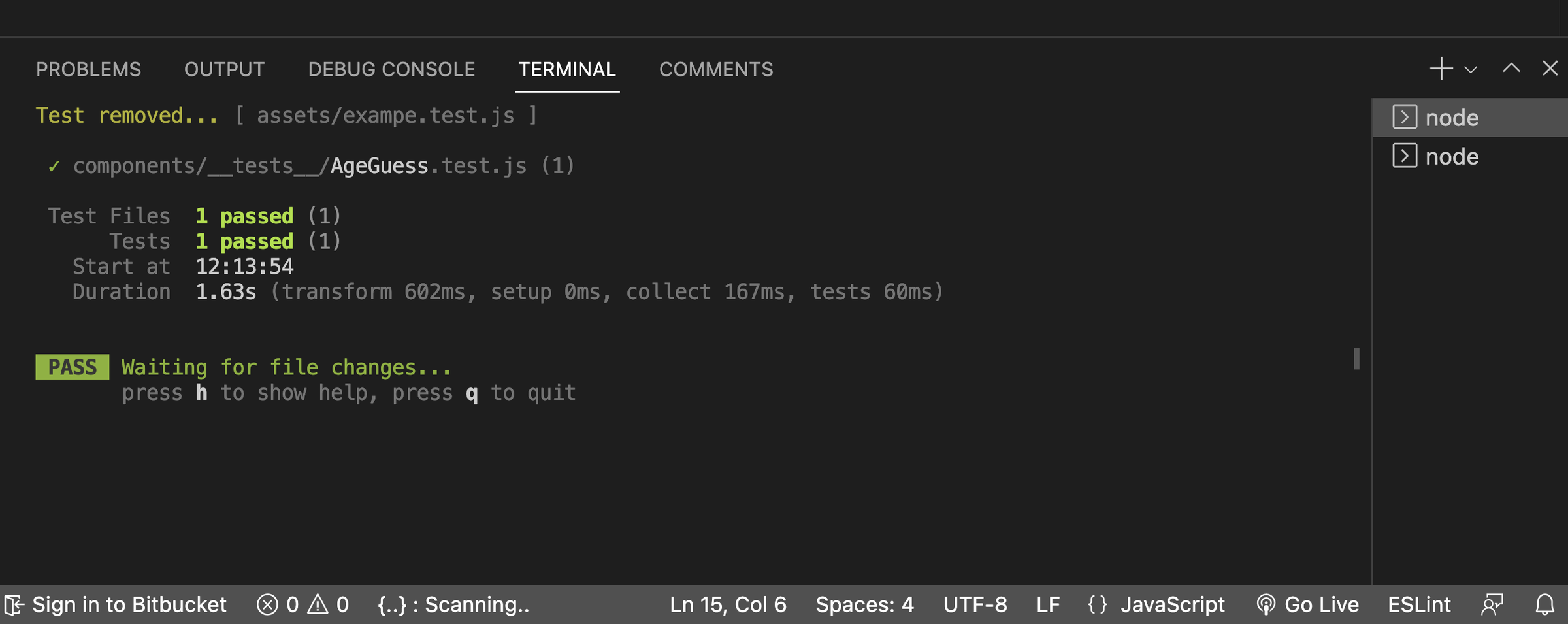
Task: Open the launch profile dropdown chevron
Action: tap(1471, 70)
